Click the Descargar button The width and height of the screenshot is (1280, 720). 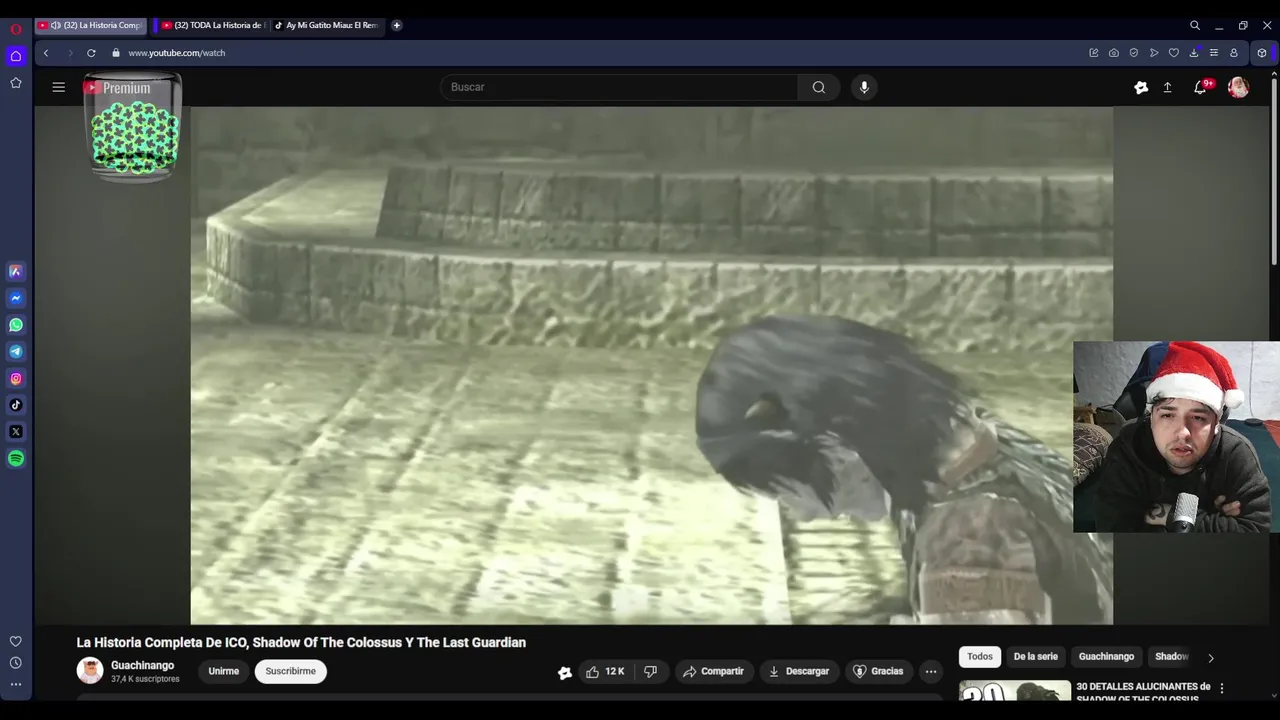798,671
